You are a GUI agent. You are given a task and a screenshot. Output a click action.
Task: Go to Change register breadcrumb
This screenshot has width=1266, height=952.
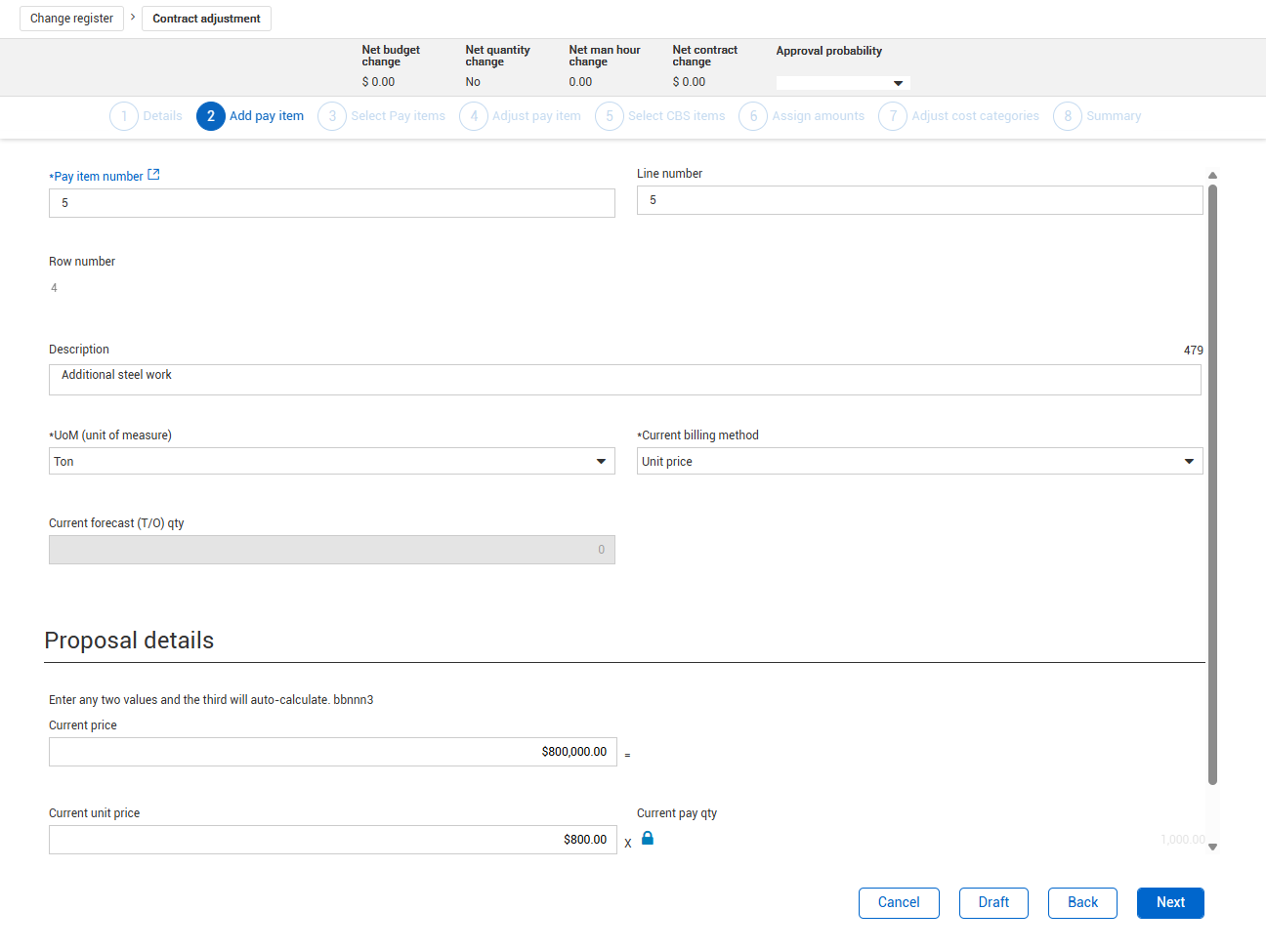(x=71, y=19)
